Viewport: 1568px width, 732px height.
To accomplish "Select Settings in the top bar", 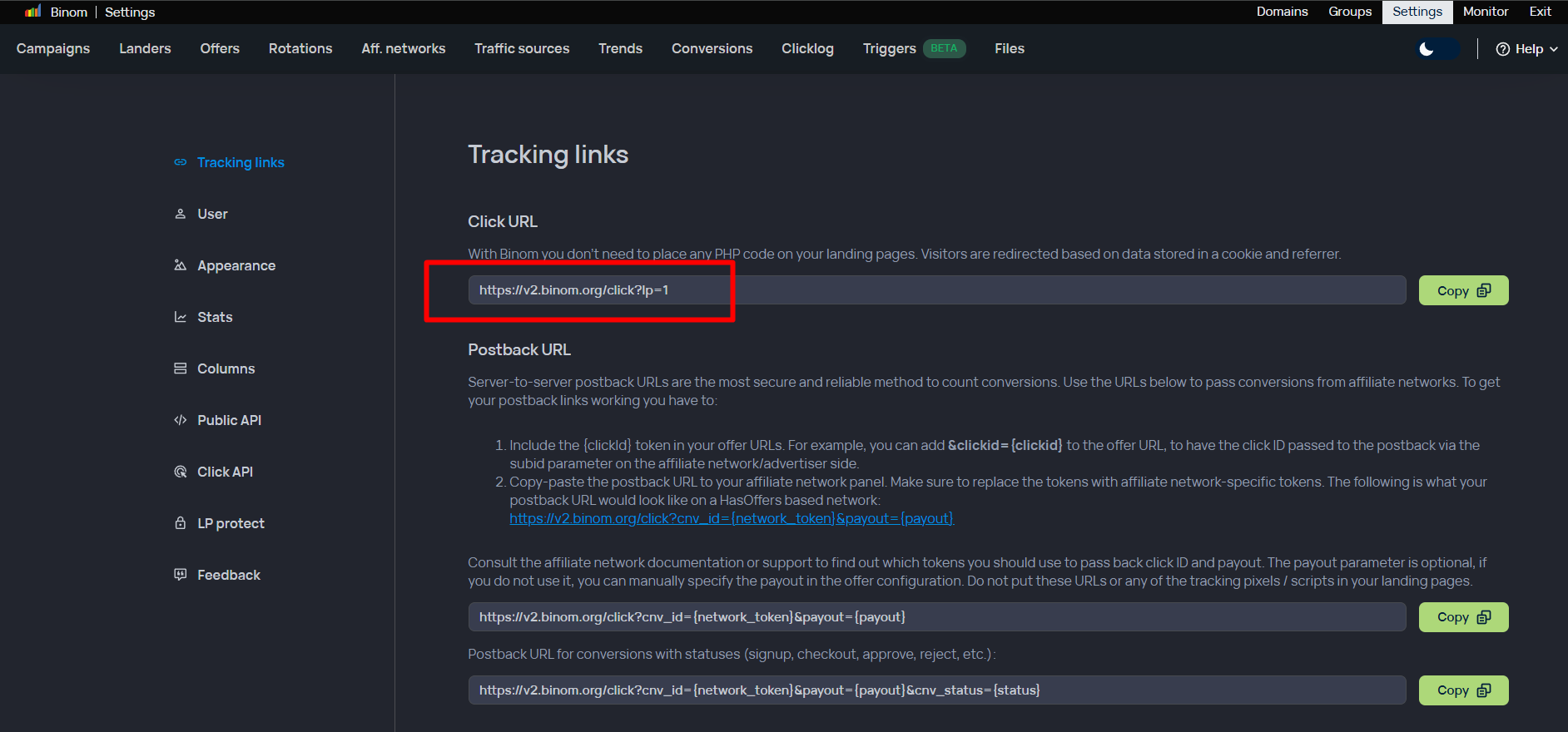I will [1417, 12].
